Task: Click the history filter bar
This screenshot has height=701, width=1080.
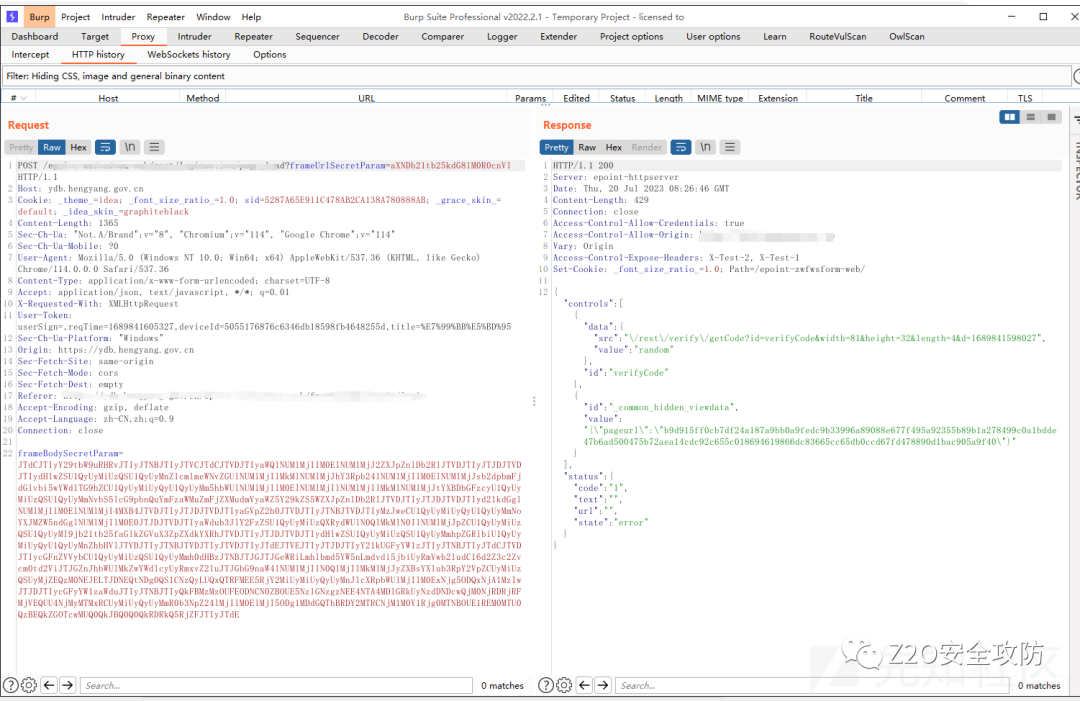Action: [537, 76]
